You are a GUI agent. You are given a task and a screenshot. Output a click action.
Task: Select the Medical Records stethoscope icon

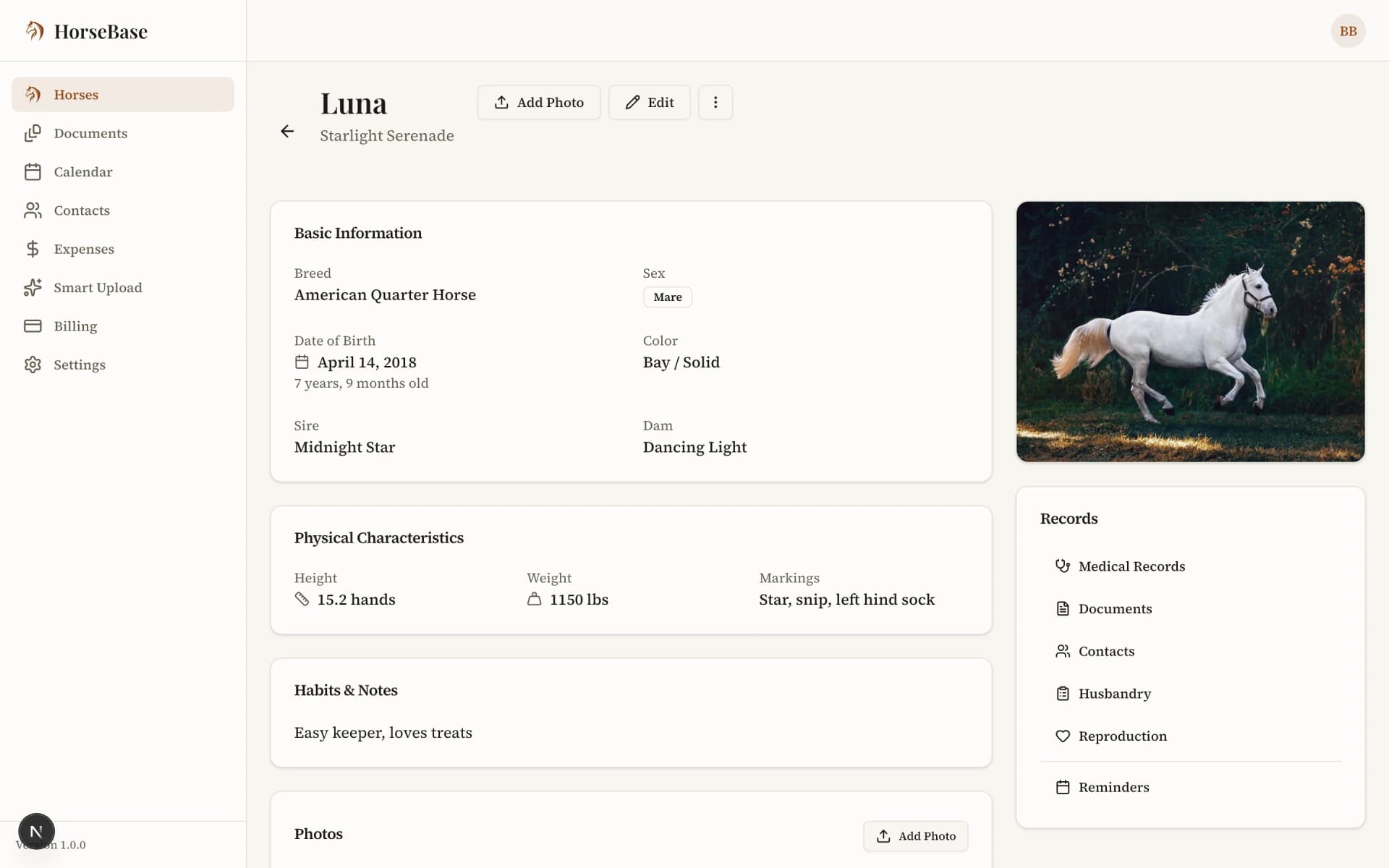pyautogui.click(x=1062, y=566)
